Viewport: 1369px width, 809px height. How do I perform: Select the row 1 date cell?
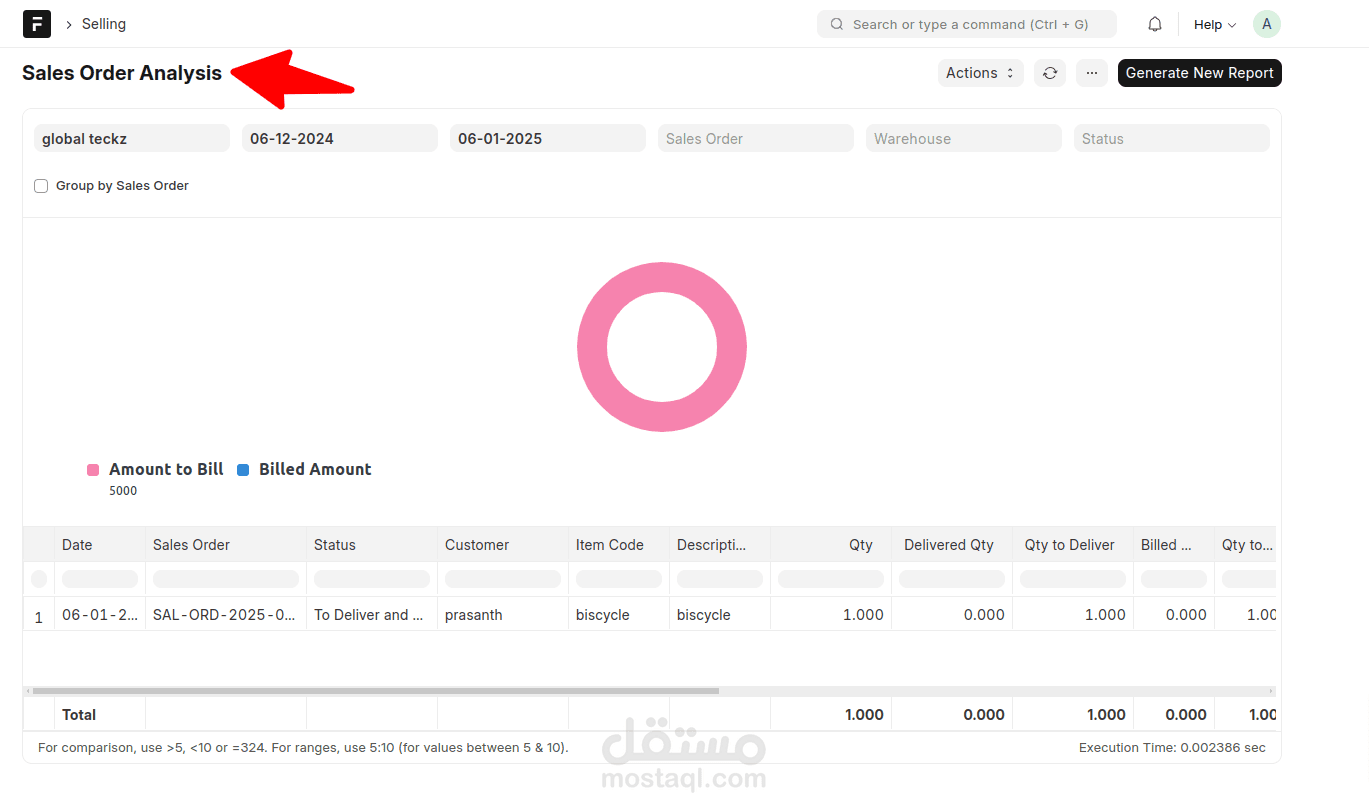(100, 615)
